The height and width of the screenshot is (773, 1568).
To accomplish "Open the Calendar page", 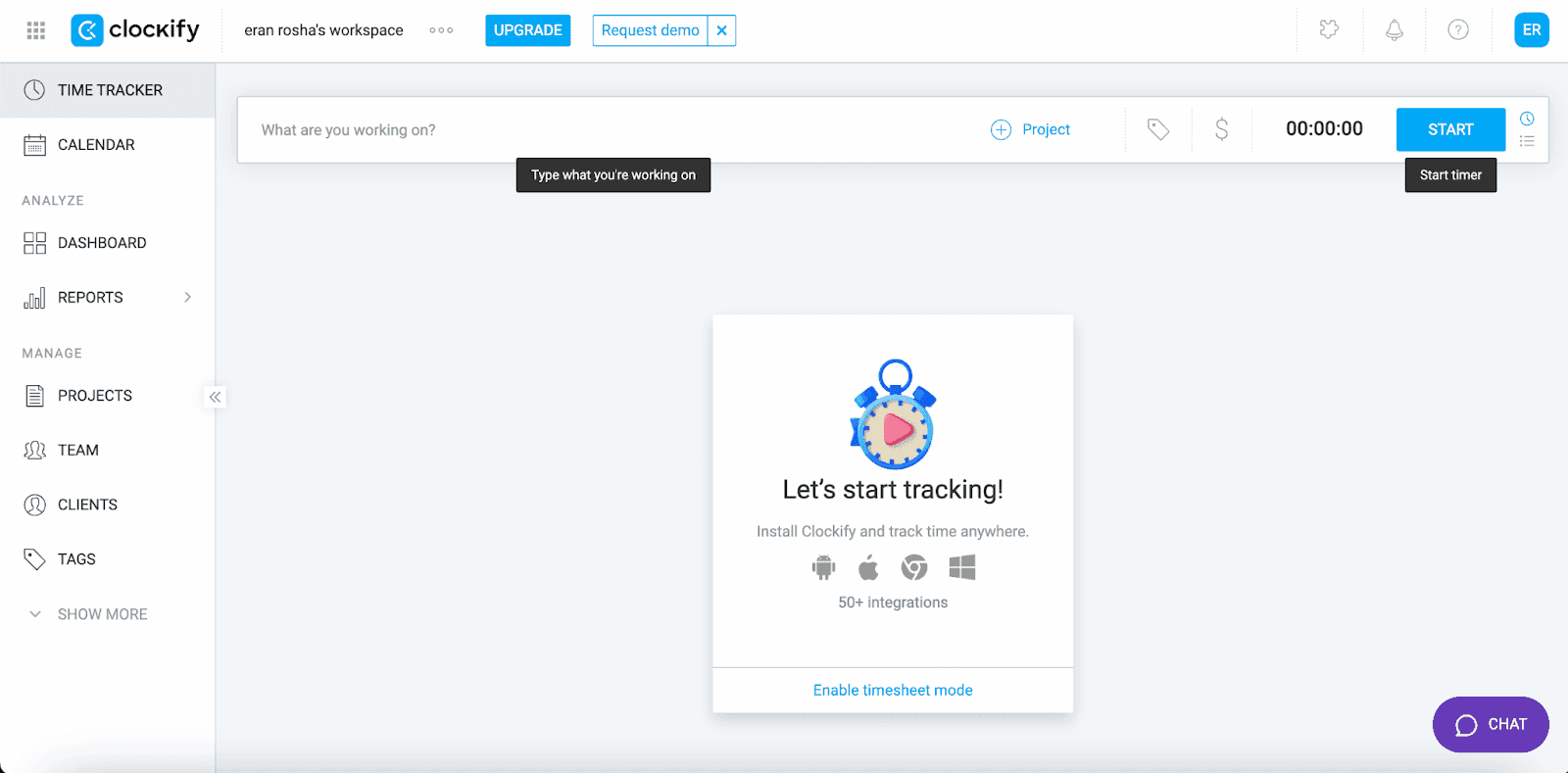I will point(96,145).
